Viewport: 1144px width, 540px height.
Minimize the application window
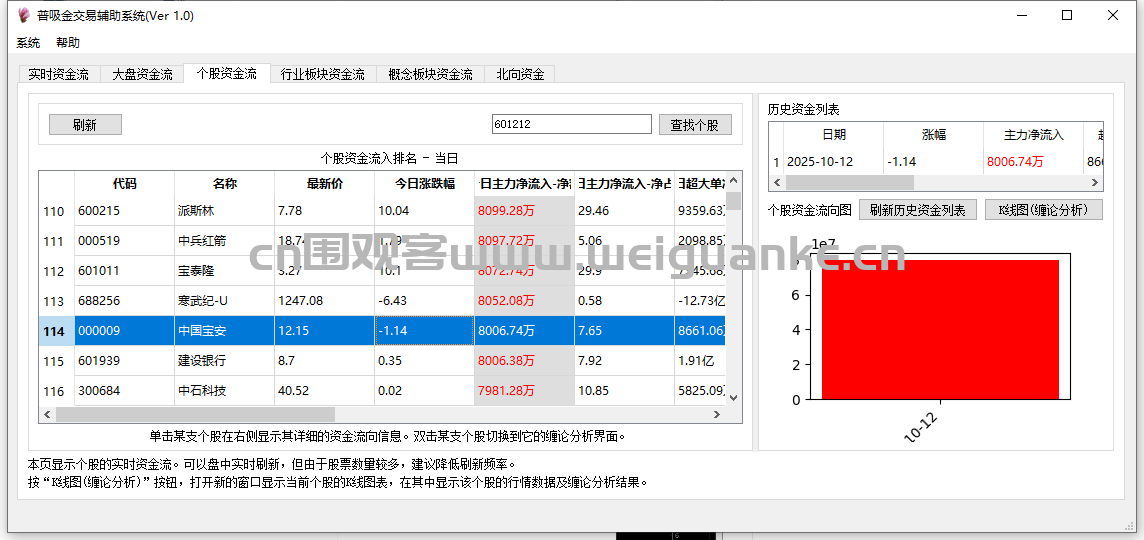click(1021, 15)
